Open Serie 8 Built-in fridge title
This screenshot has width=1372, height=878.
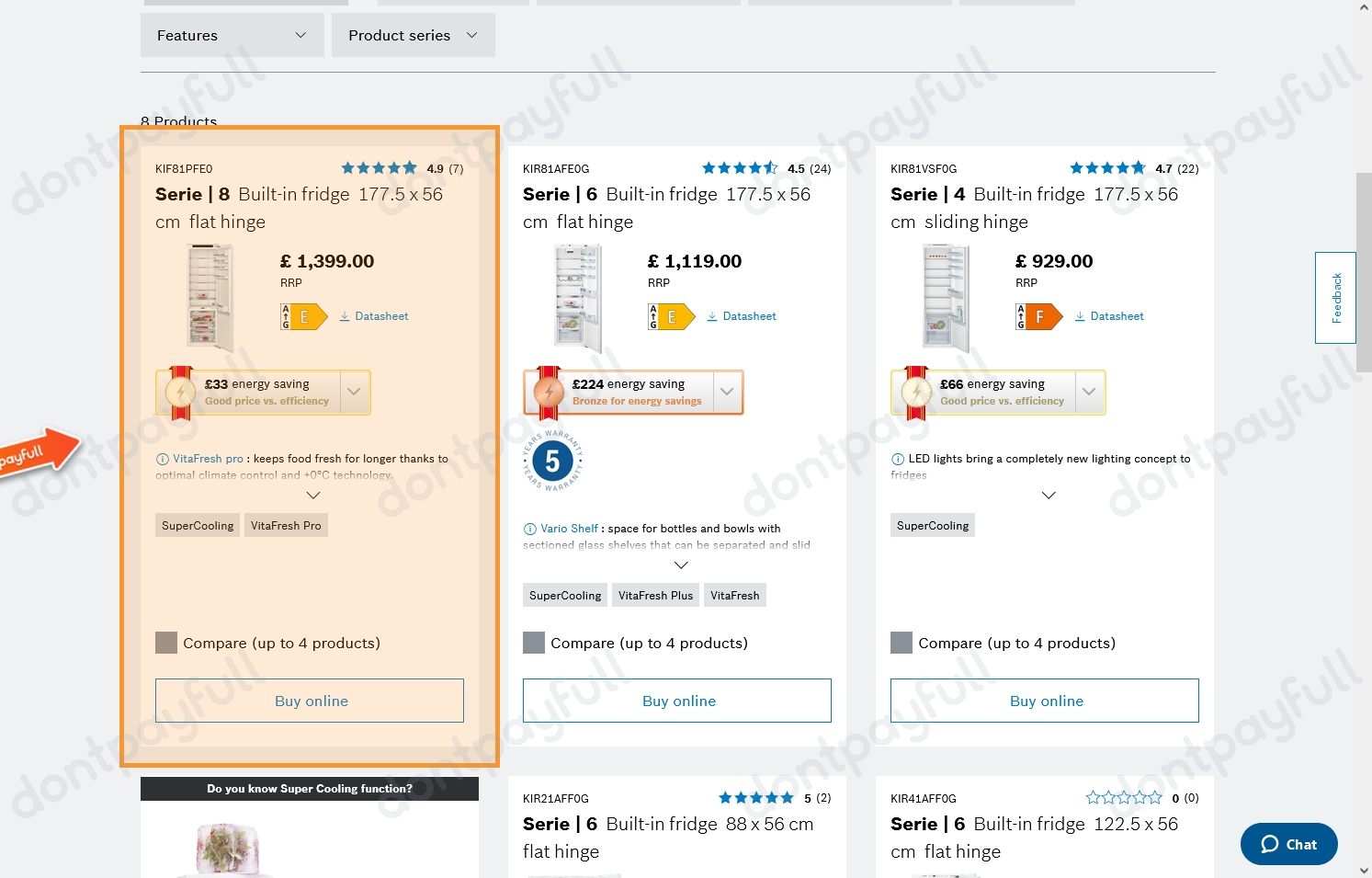300,208
